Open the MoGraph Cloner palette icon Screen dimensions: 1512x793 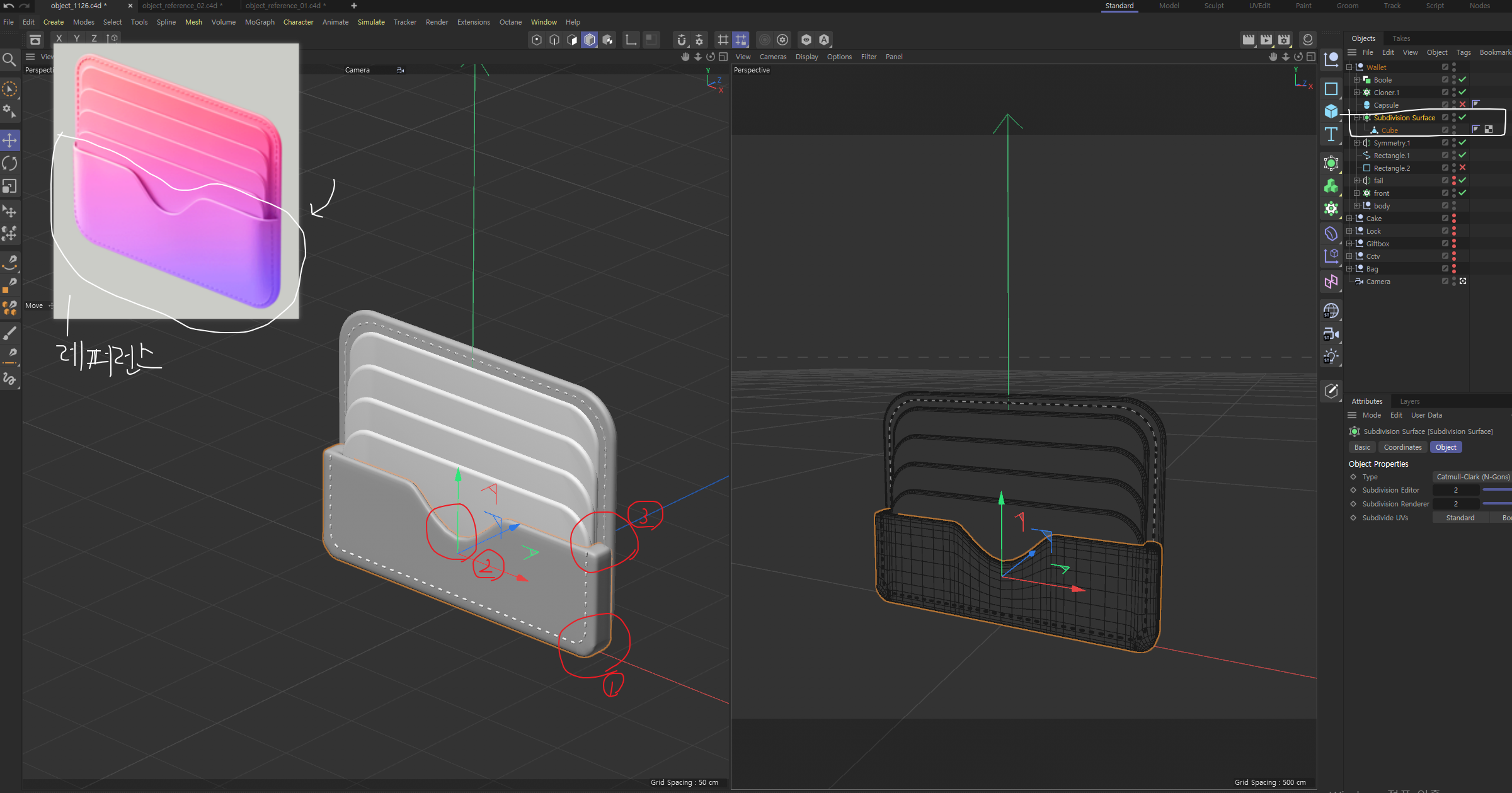click(x=1331, y=208)
